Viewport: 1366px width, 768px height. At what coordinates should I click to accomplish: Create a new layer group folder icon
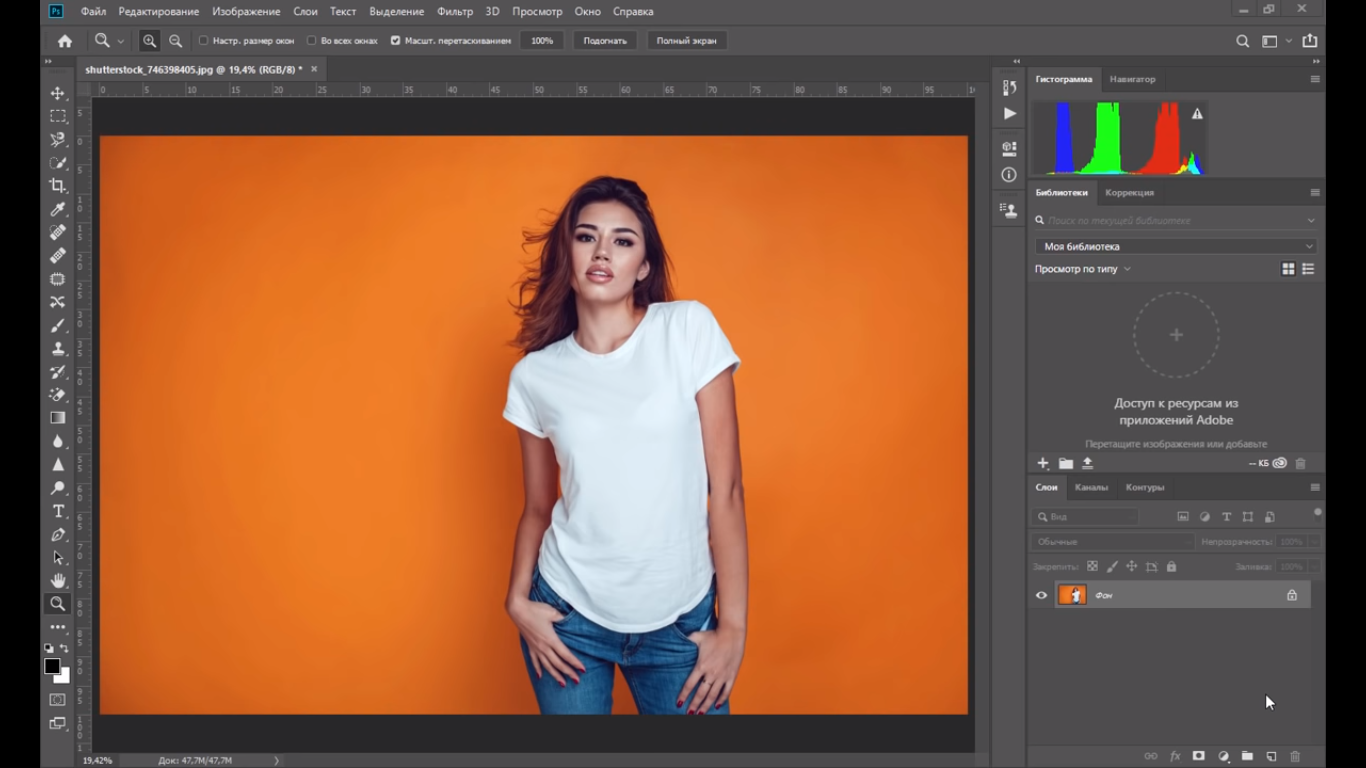coord(1247,756)
